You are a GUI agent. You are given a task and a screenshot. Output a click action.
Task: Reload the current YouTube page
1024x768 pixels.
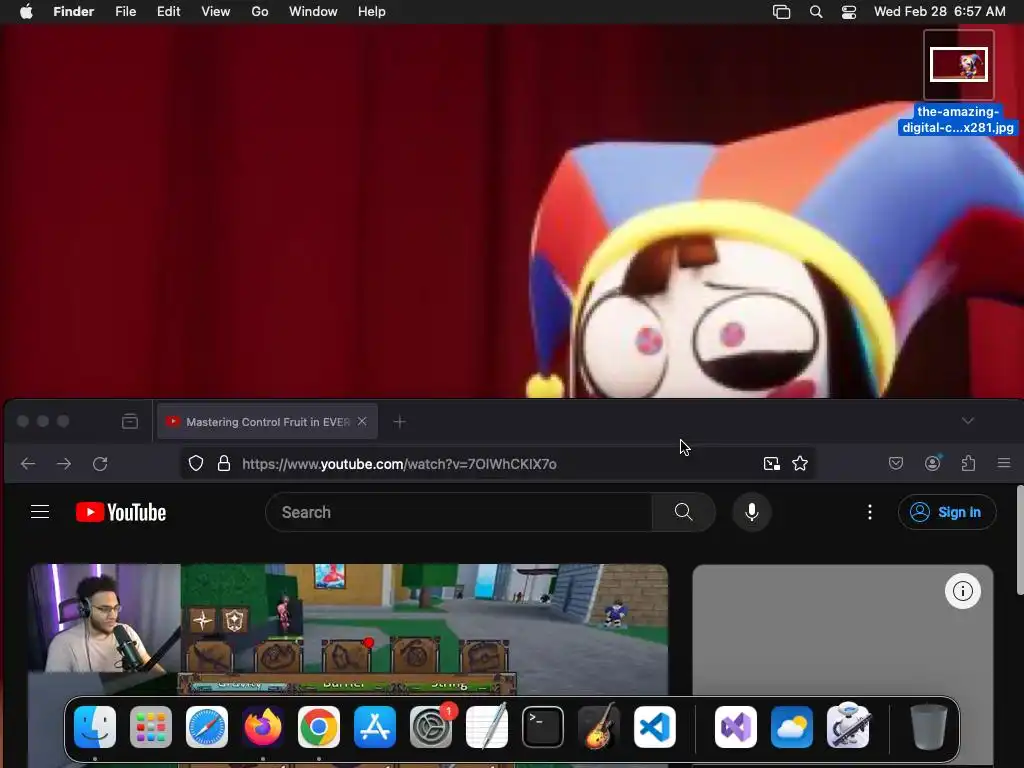[x=100, y=464]
